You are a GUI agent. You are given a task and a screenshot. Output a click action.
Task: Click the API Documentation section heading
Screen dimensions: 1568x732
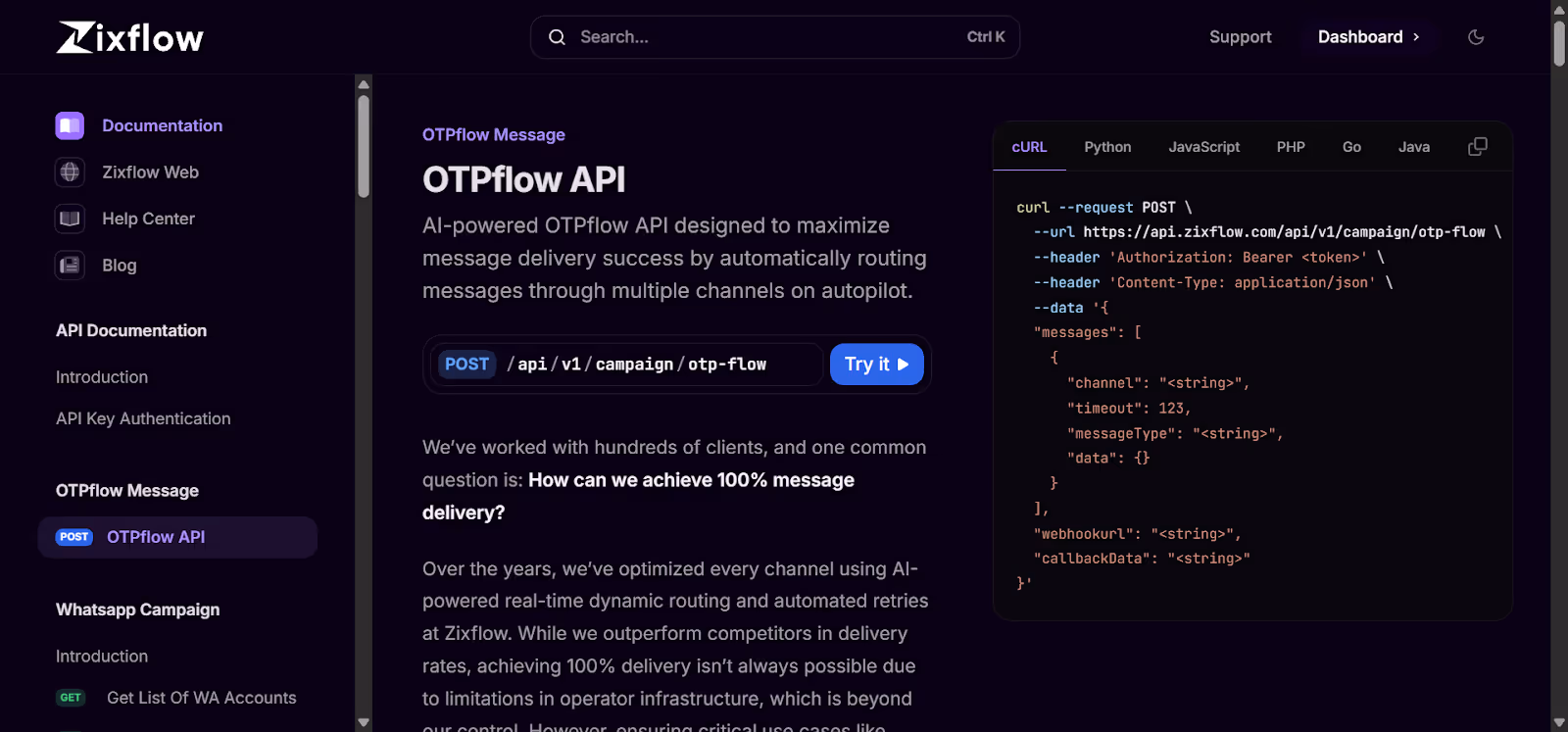point(131,331)
